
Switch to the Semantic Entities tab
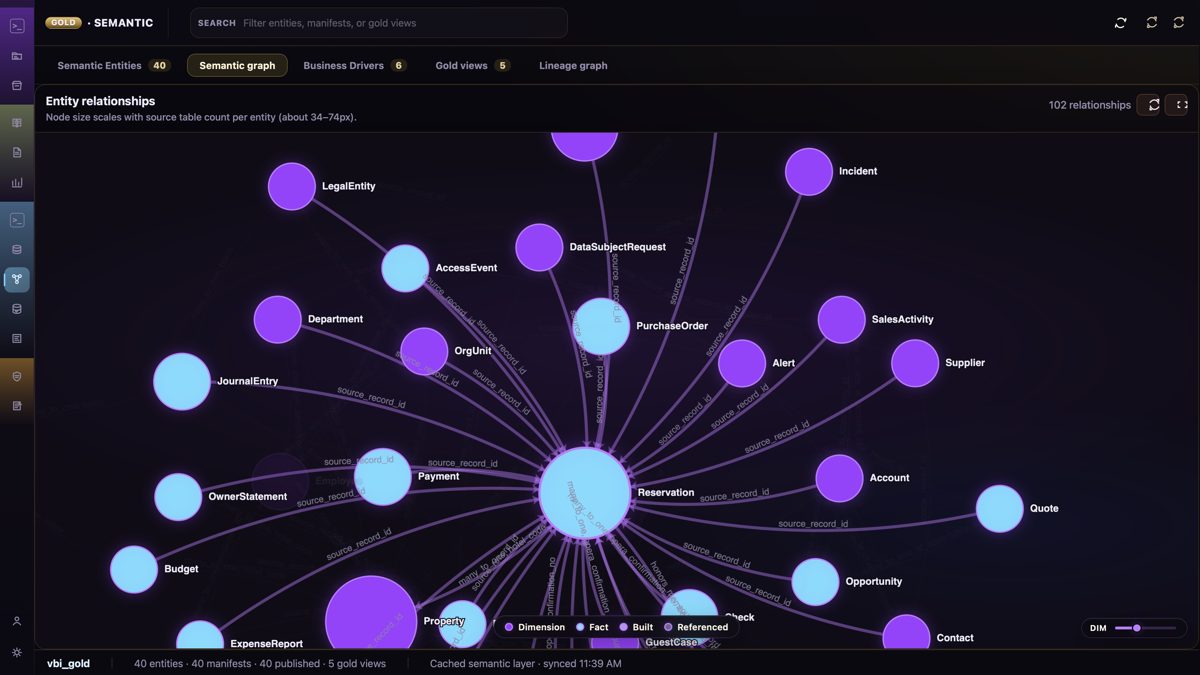(113, 66)
